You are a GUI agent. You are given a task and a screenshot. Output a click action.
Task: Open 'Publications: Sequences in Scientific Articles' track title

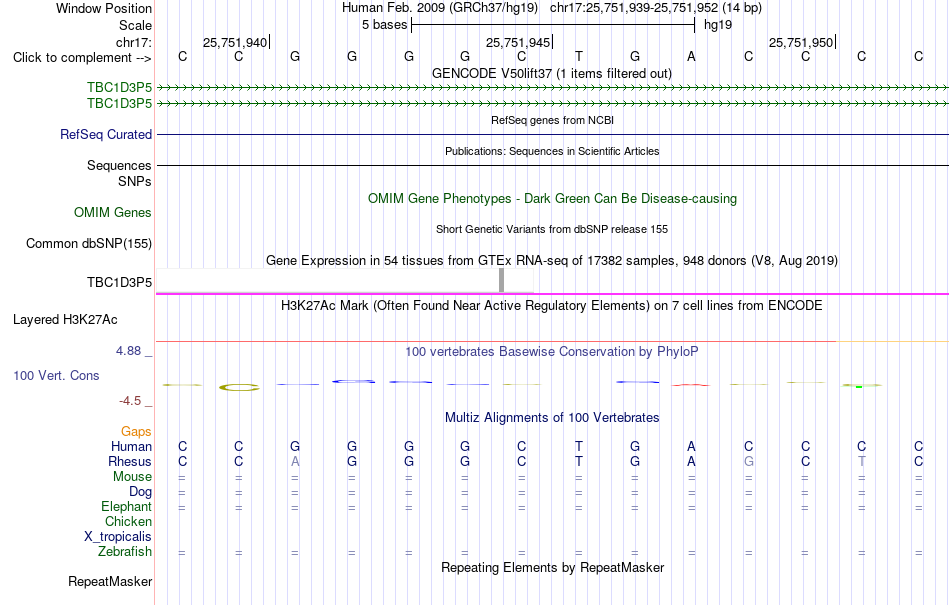[x=552, y=151]
